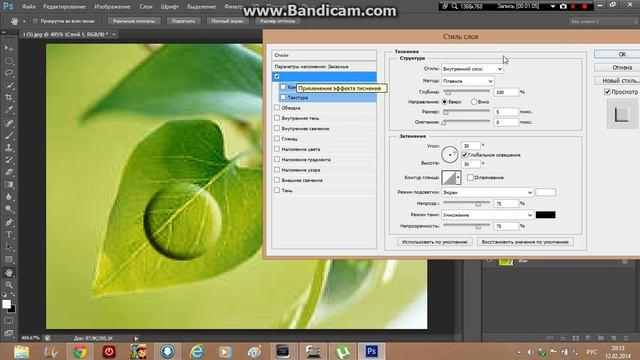Viewport: 640px width, 360px height.
Task: Enable the Внешнее свечение checkbox
Action: tap(277, 180)
